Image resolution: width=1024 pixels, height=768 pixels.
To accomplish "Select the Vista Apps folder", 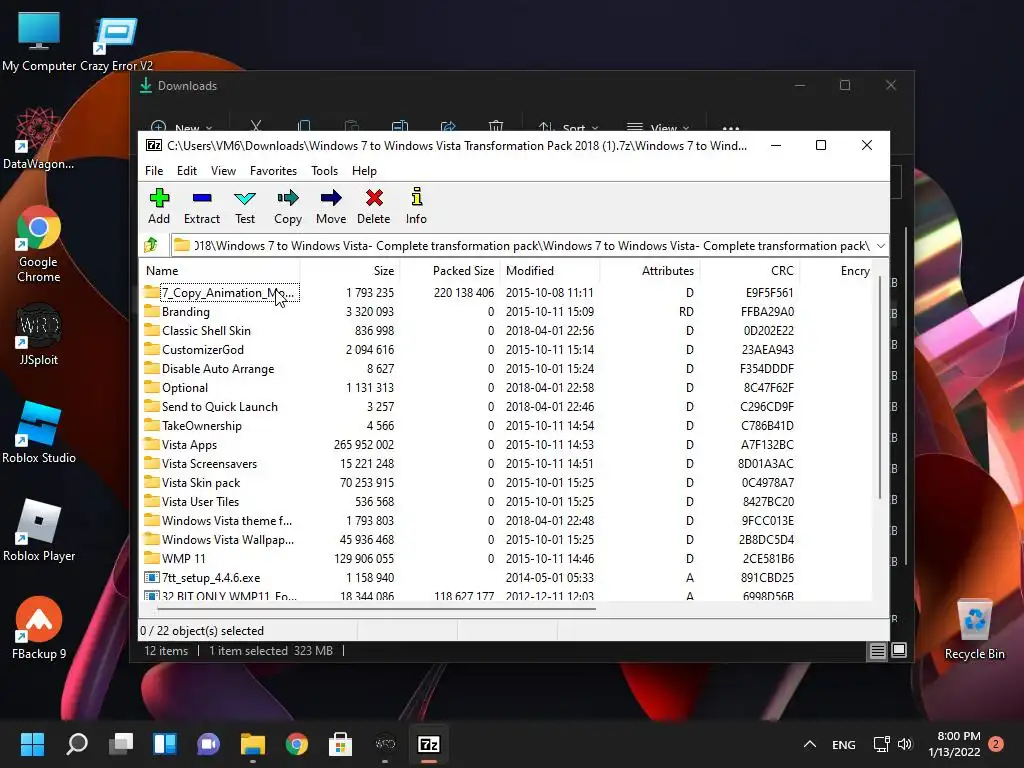I will point(180,444).
